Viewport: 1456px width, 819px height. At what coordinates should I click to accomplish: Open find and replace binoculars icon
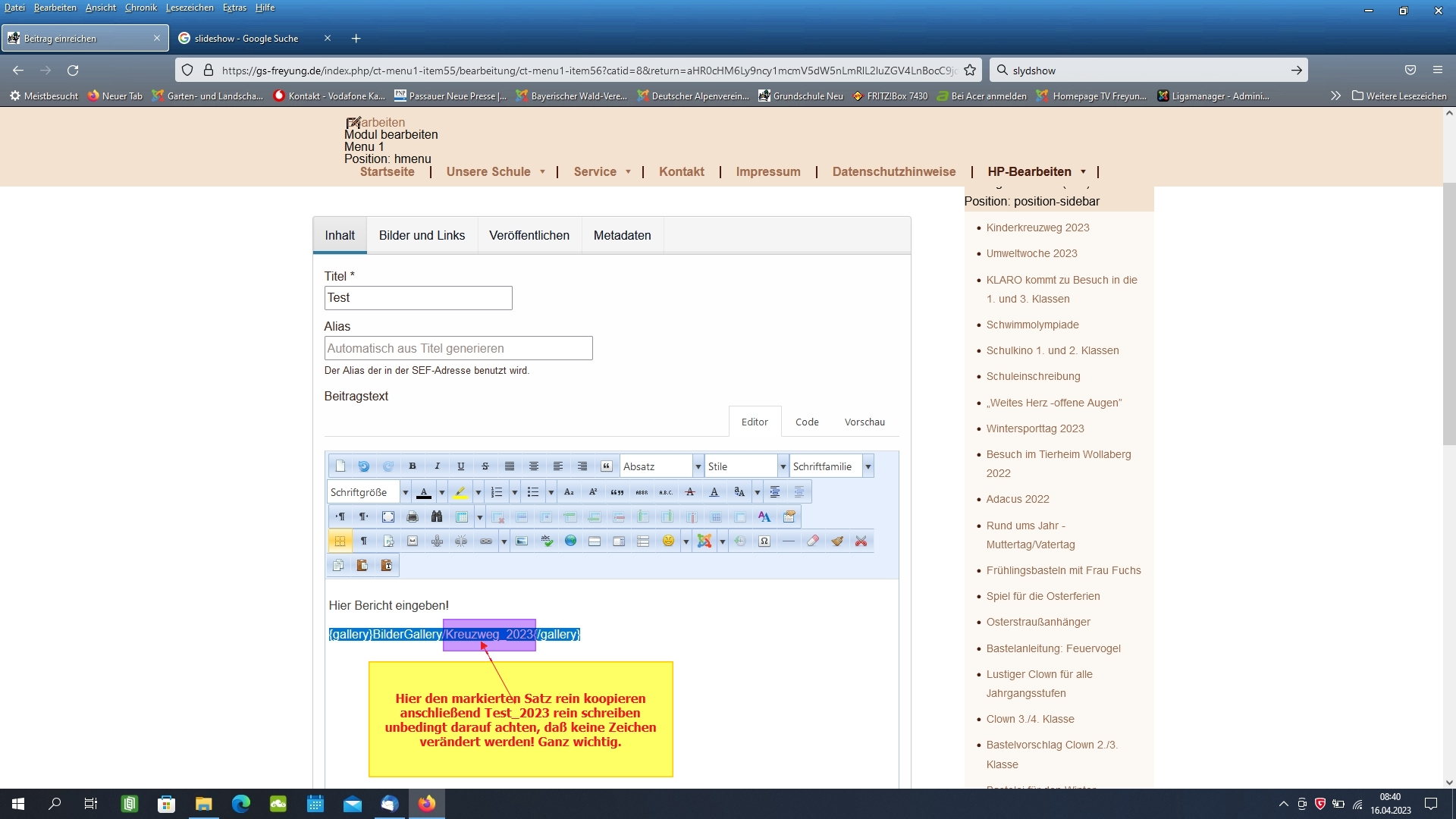pos(437,517)
